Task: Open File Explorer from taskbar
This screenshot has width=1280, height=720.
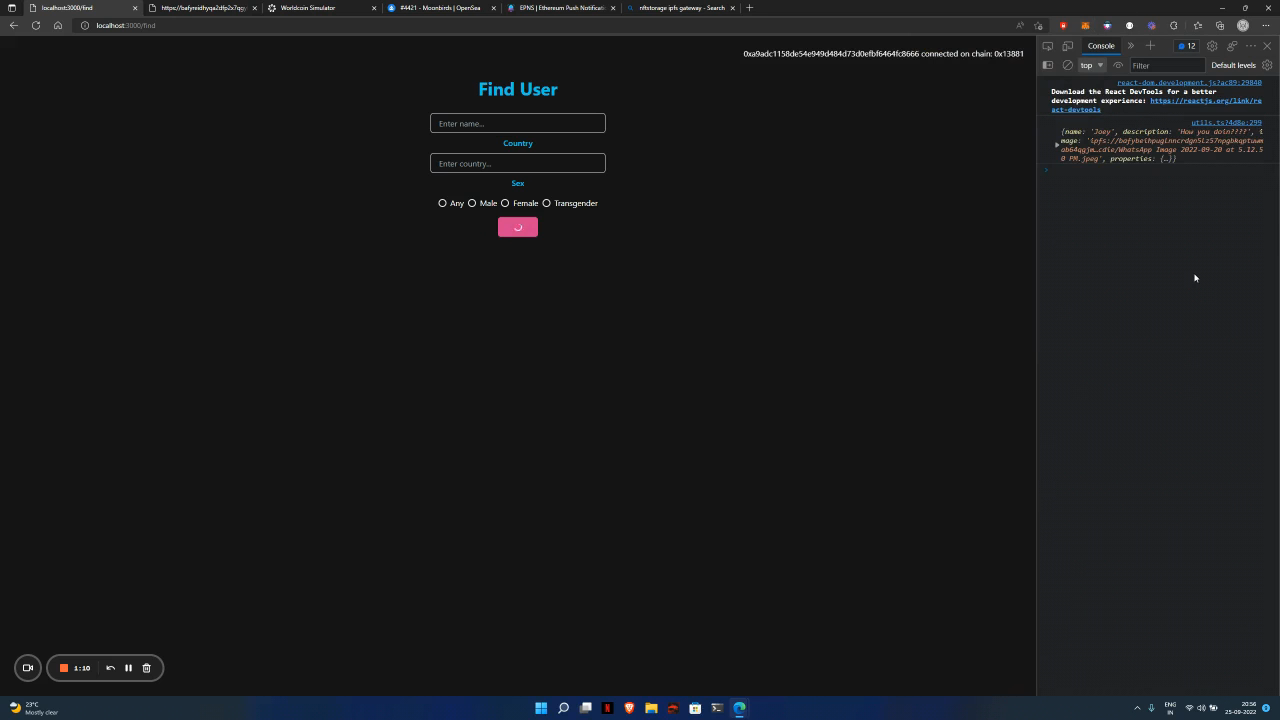Action: [651, 708]
